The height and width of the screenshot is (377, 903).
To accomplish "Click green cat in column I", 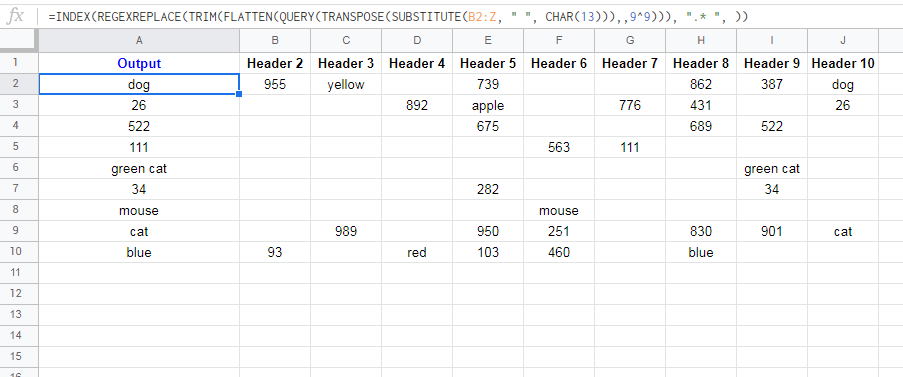I will click(772, 169).
